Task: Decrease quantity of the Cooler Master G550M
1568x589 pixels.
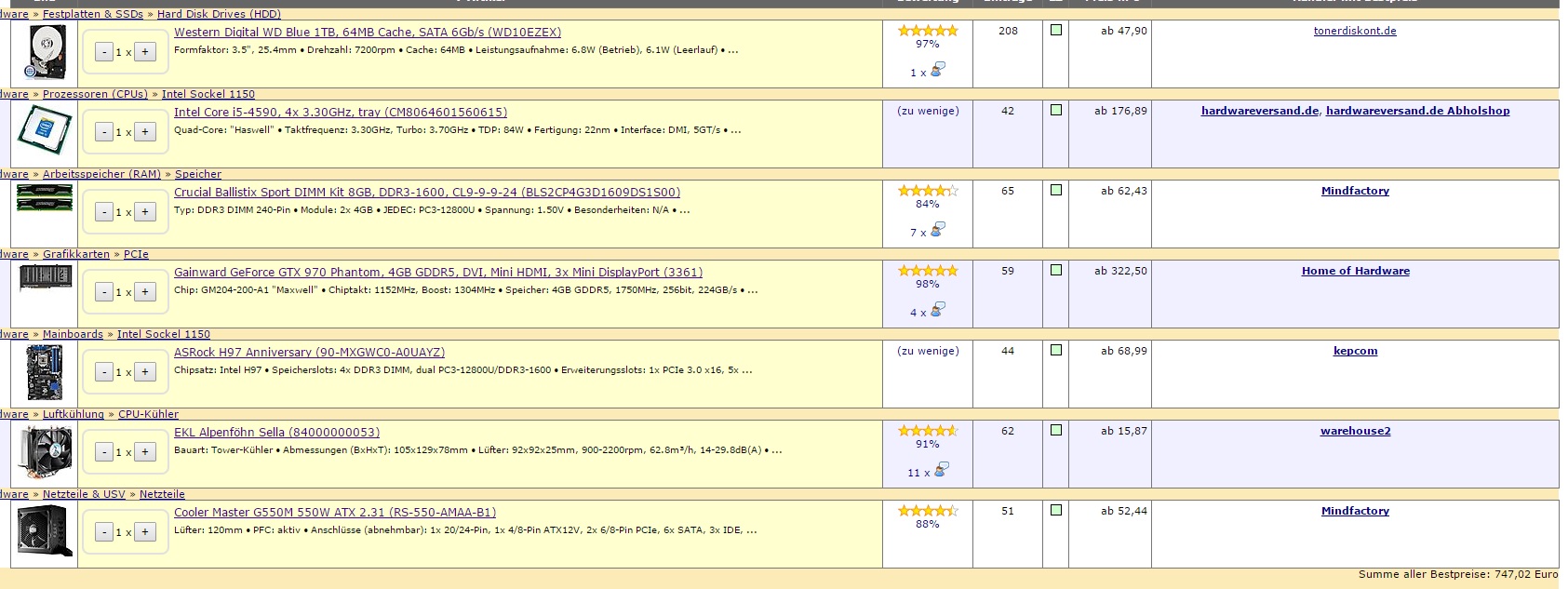Action: [x=104, y=532]
